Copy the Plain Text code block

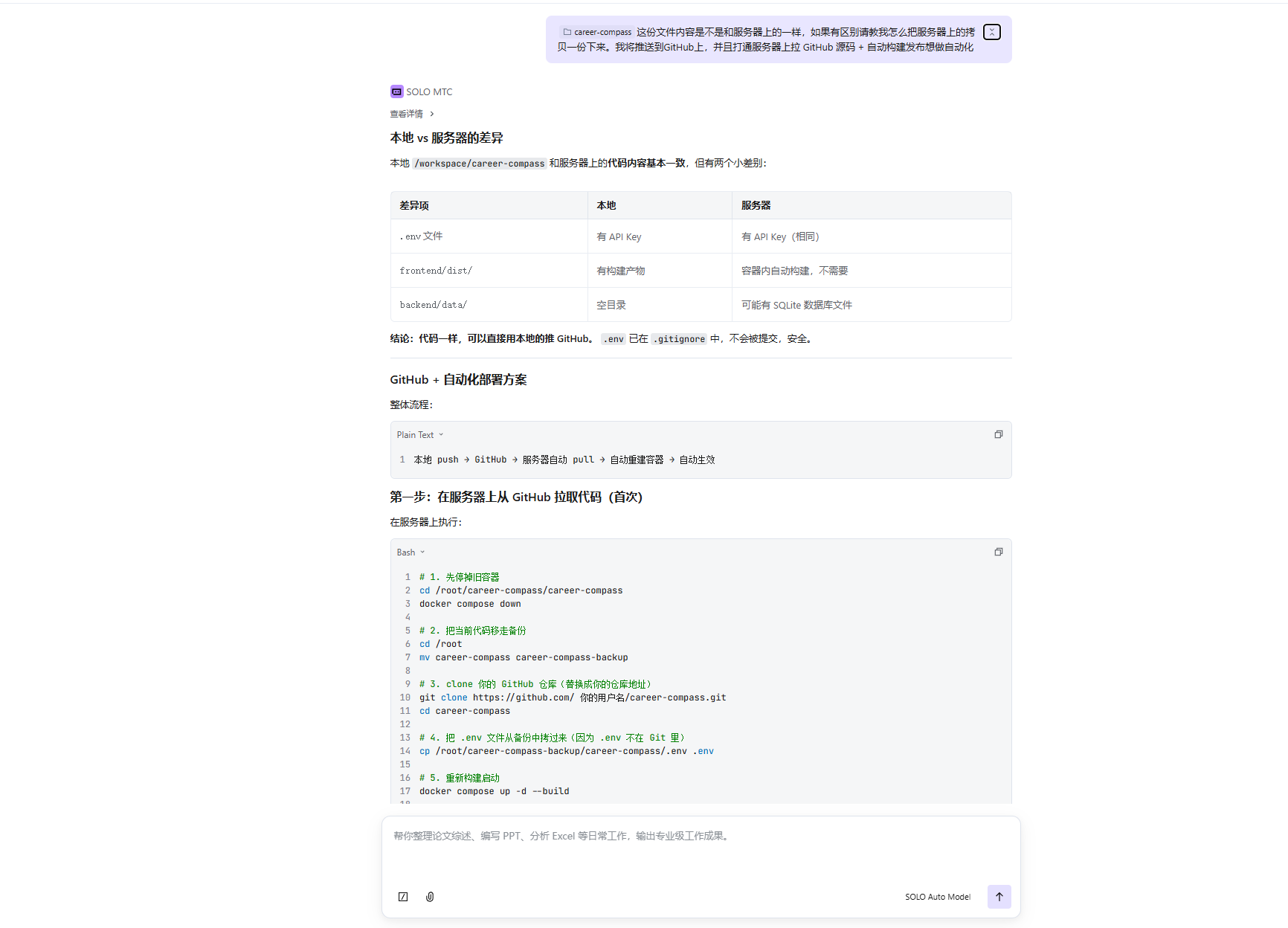click(x=998, y=434)
